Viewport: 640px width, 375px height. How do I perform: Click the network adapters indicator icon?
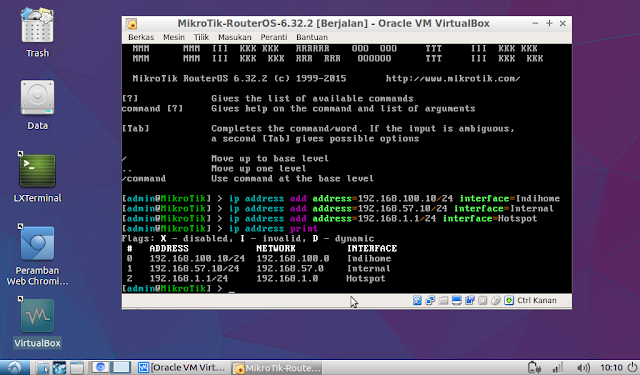(430, 300)
